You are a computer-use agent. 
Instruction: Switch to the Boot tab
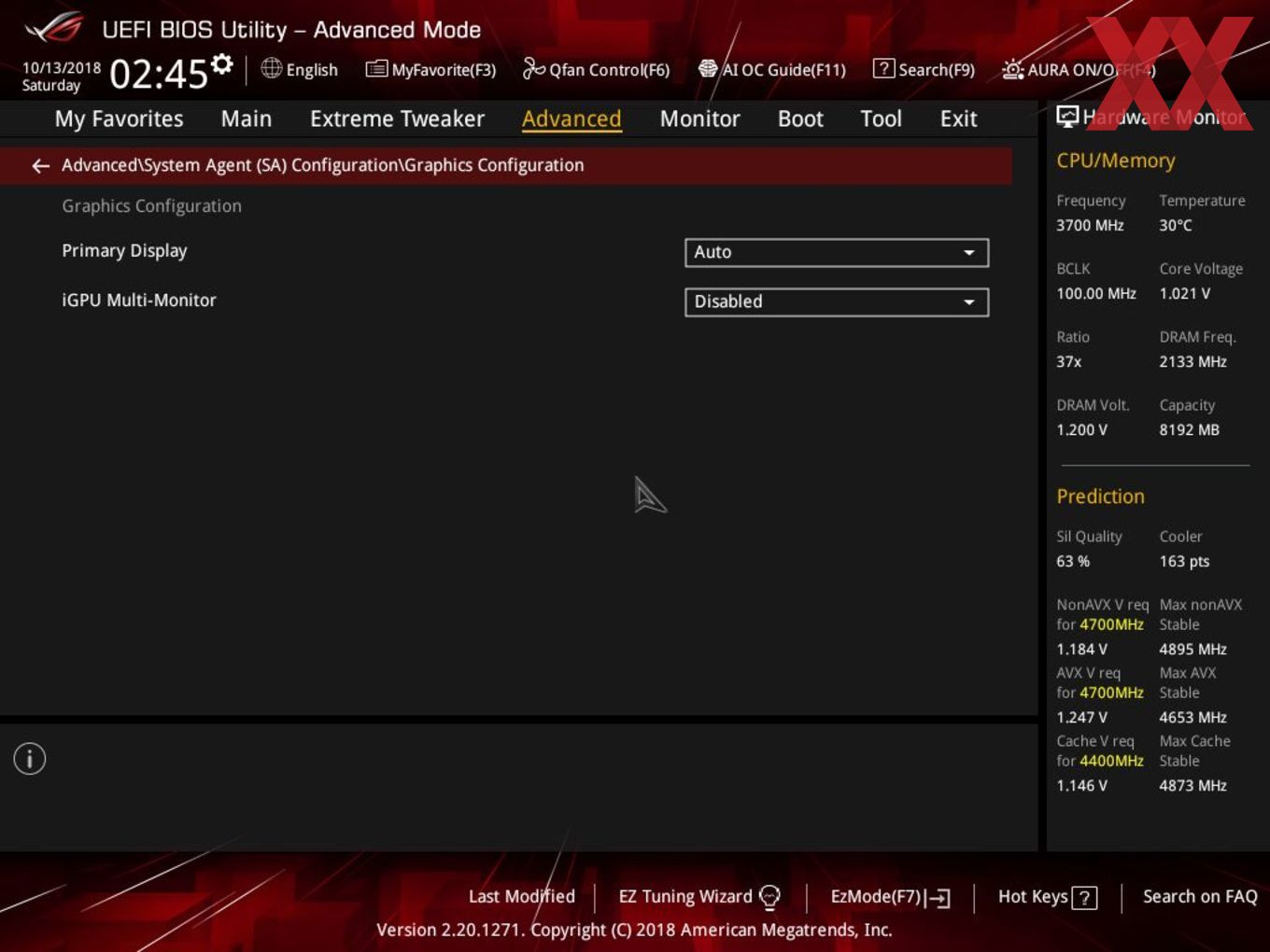coord(800,119)
